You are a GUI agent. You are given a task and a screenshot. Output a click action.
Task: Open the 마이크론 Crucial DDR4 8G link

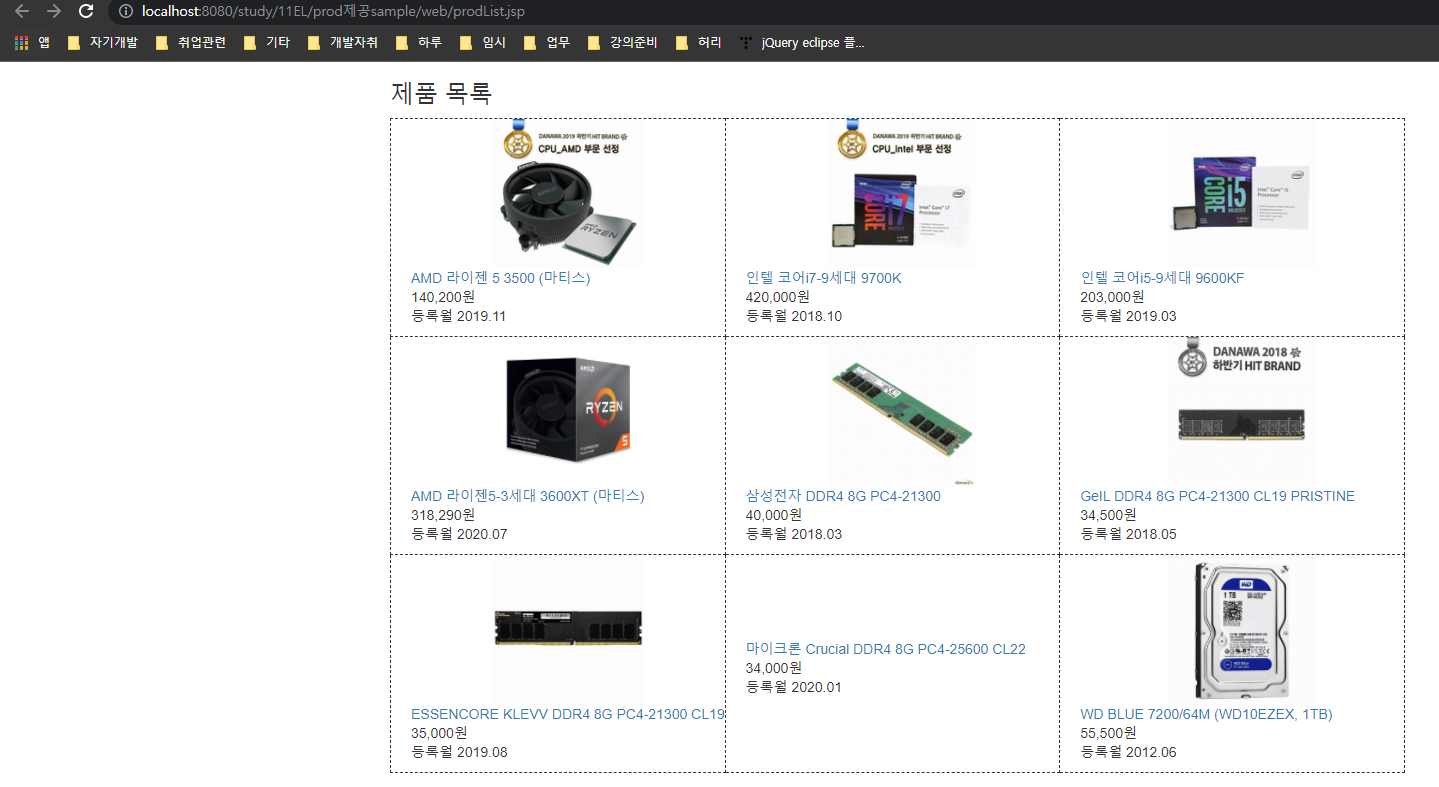tap(886, 649)
